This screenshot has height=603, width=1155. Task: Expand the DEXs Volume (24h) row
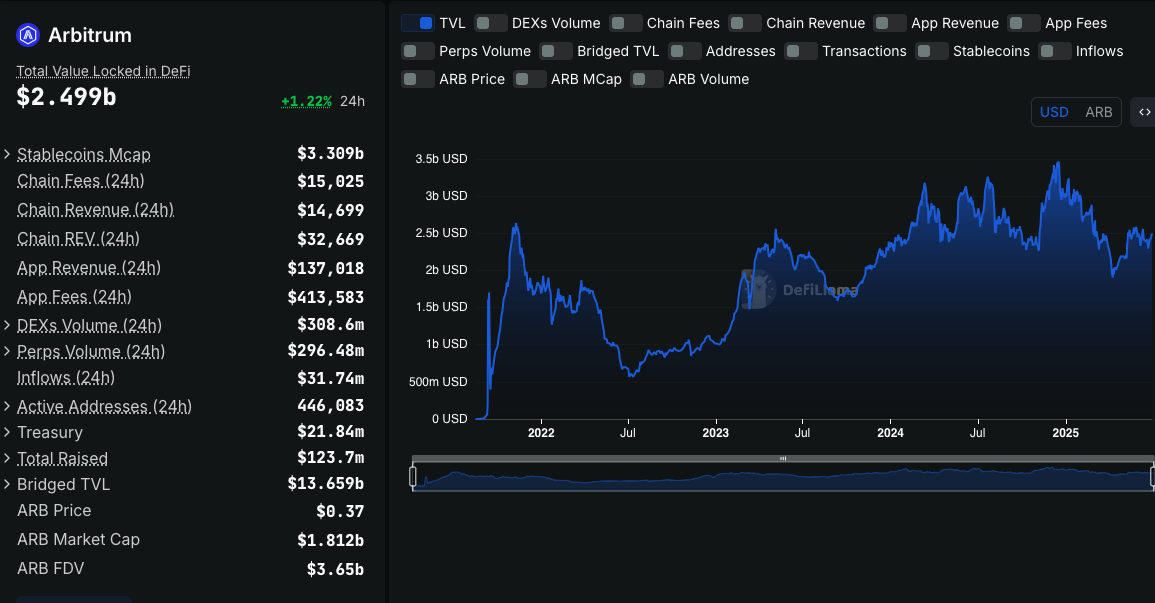click(7, 325)
